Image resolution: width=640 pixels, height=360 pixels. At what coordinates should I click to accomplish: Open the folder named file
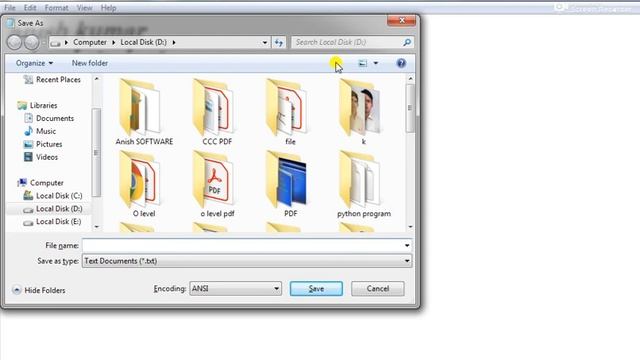(x=290, y=112)
